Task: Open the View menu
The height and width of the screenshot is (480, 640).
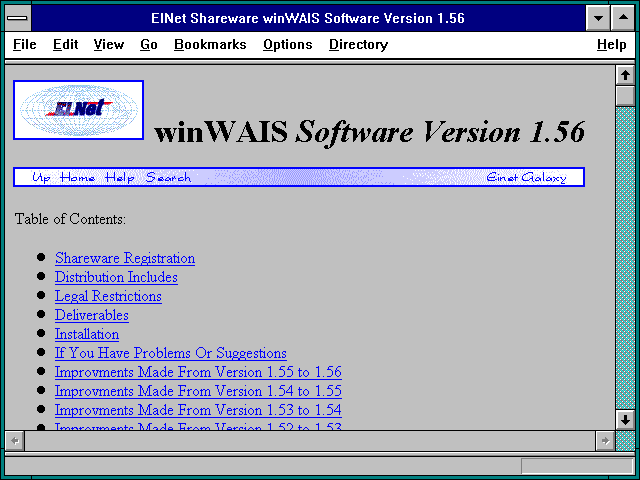Action: pyautogui.click(x=109, y=44)
